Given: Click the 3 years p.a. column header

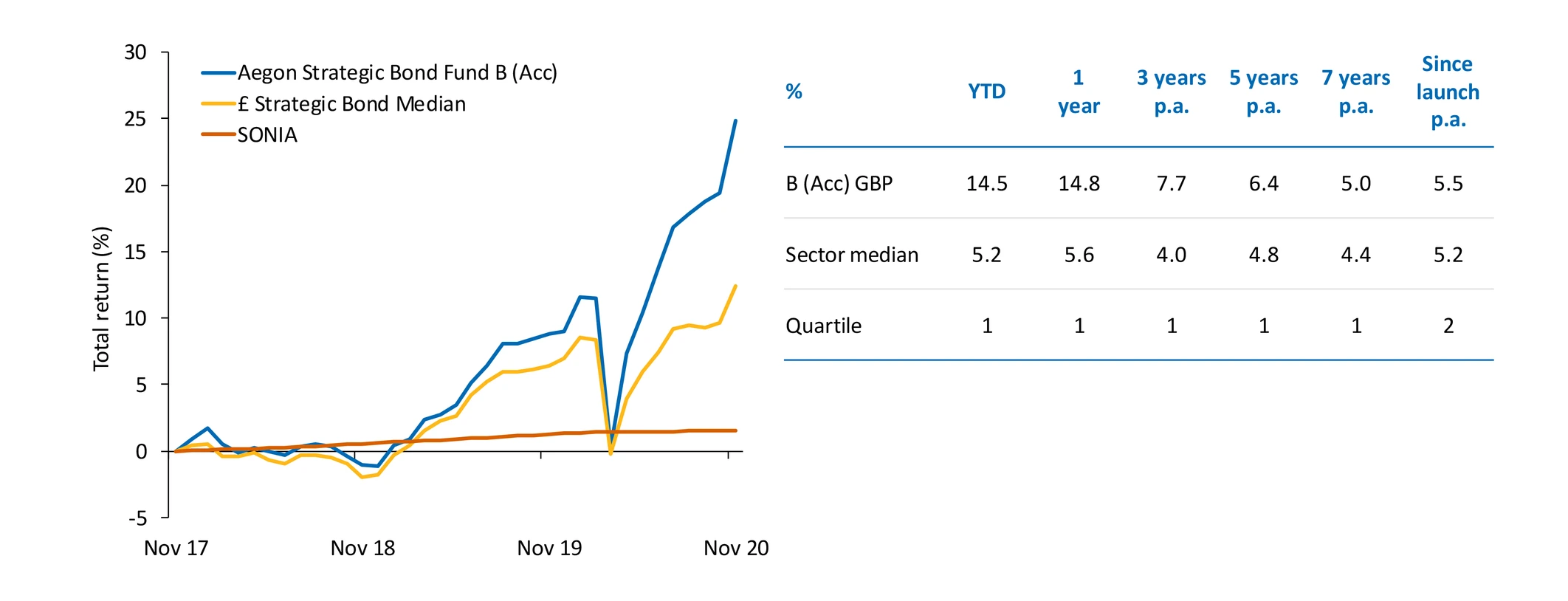Looking at the screenshot, I should pos(1171,92).
